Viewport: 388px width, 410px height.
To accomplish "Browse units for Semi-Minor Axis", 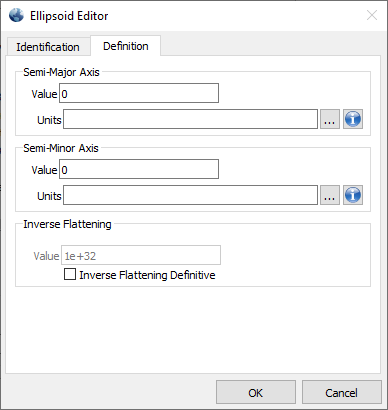I will [x=330, y=195].
